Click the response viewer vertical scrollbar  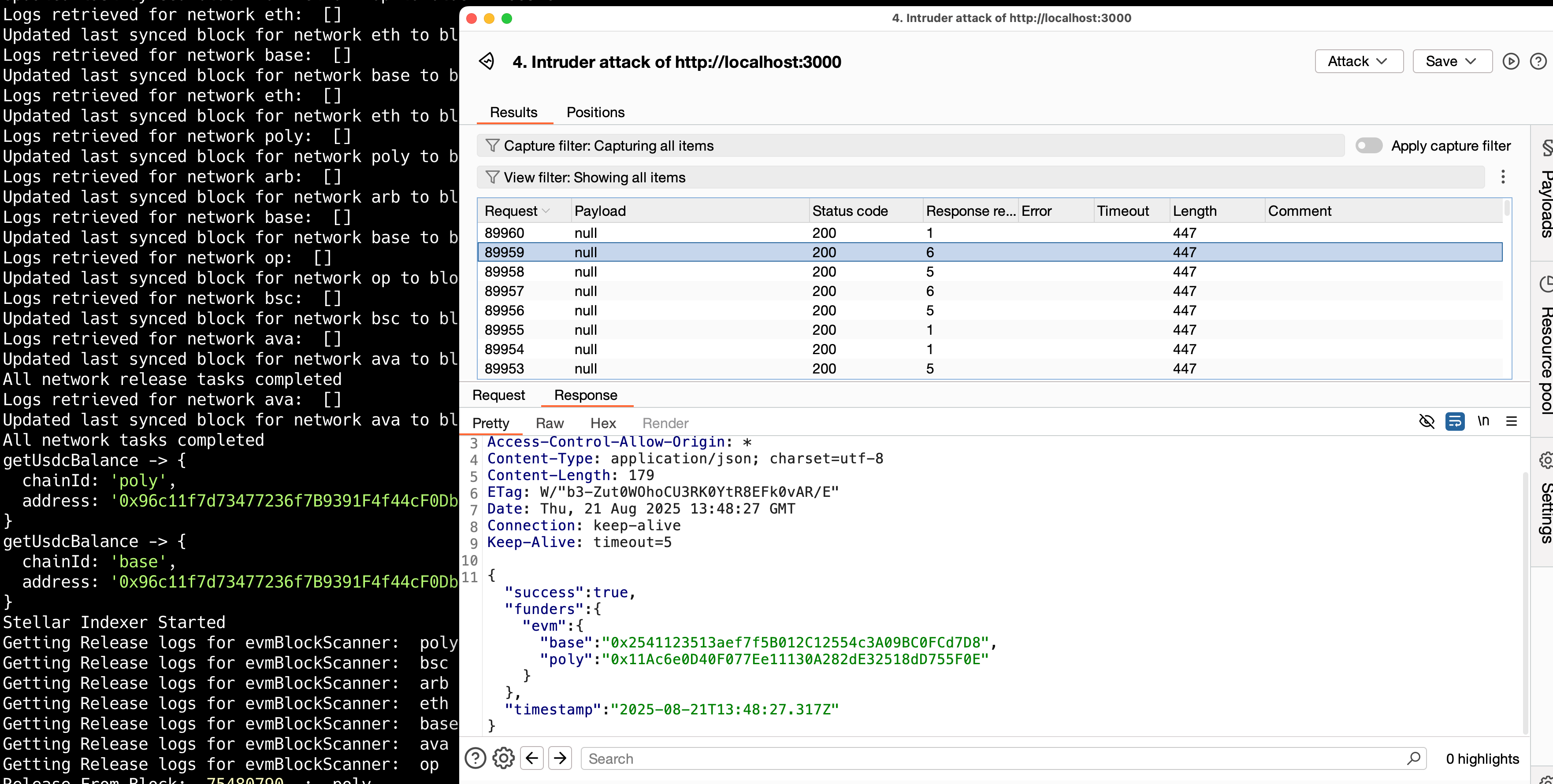click(1525, 603)
